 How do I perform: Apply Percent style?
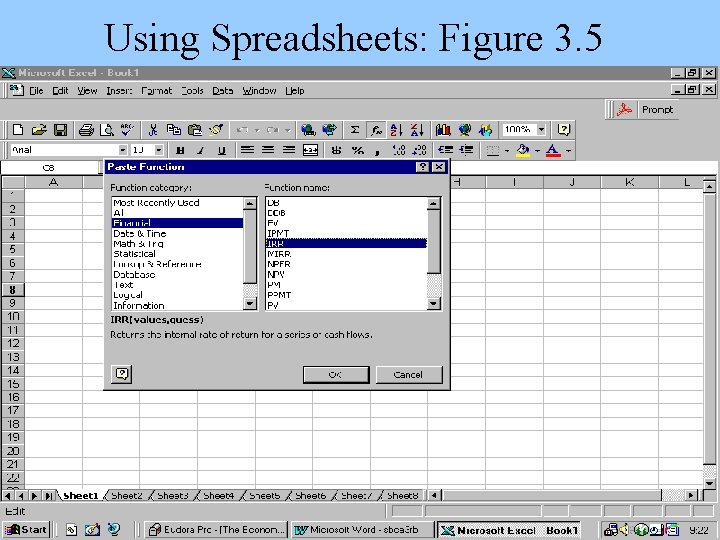[358, 150]
